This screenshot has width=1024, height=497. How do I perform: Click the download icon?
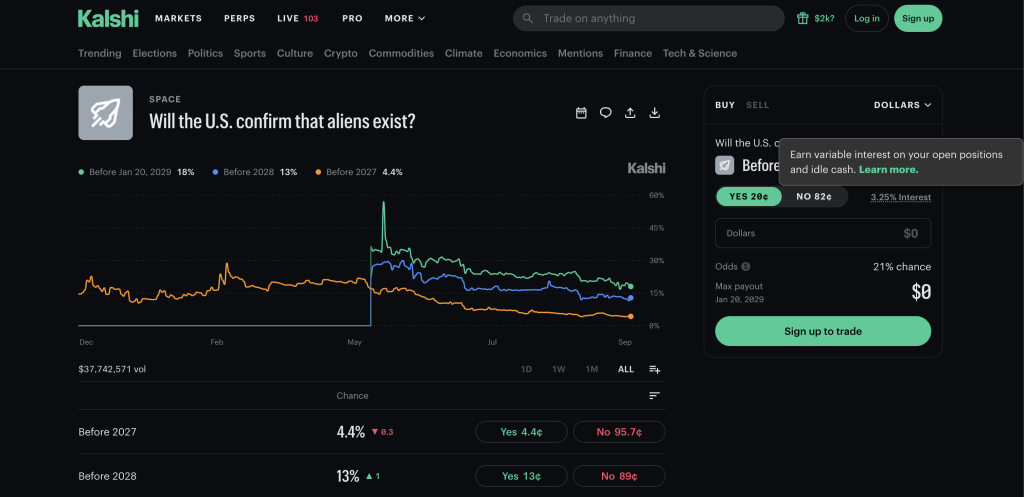[654, 113]
